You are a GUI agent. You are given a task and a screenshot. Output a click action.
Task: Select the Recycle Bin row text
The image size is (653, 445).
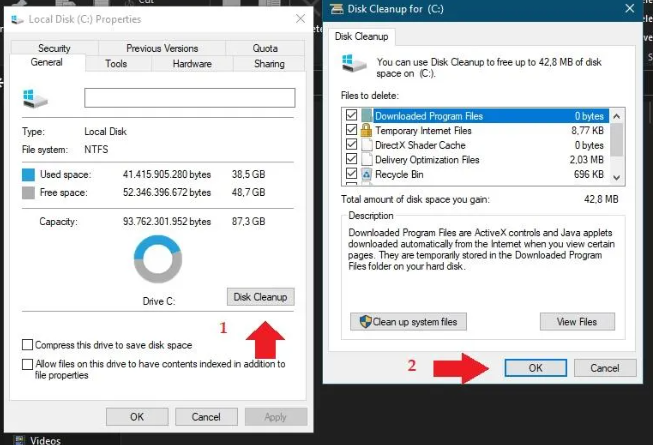coord(399,174)
